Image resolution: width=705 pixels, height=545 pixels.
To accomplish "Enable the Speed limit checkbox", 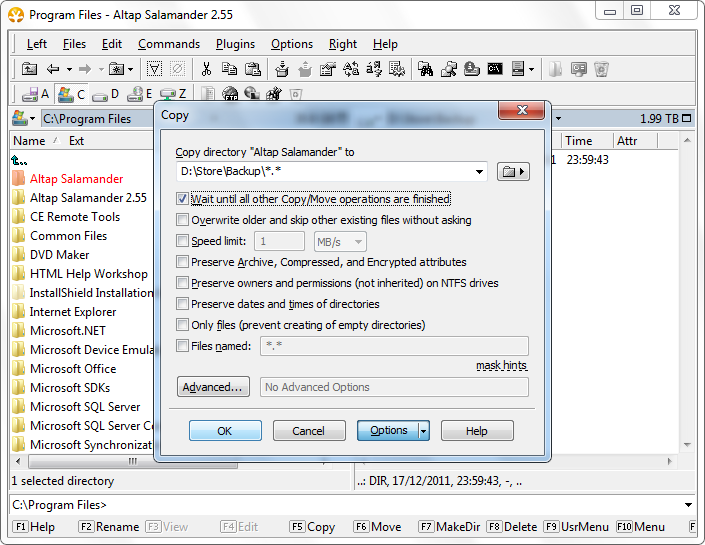I will [x=182, y=241].
